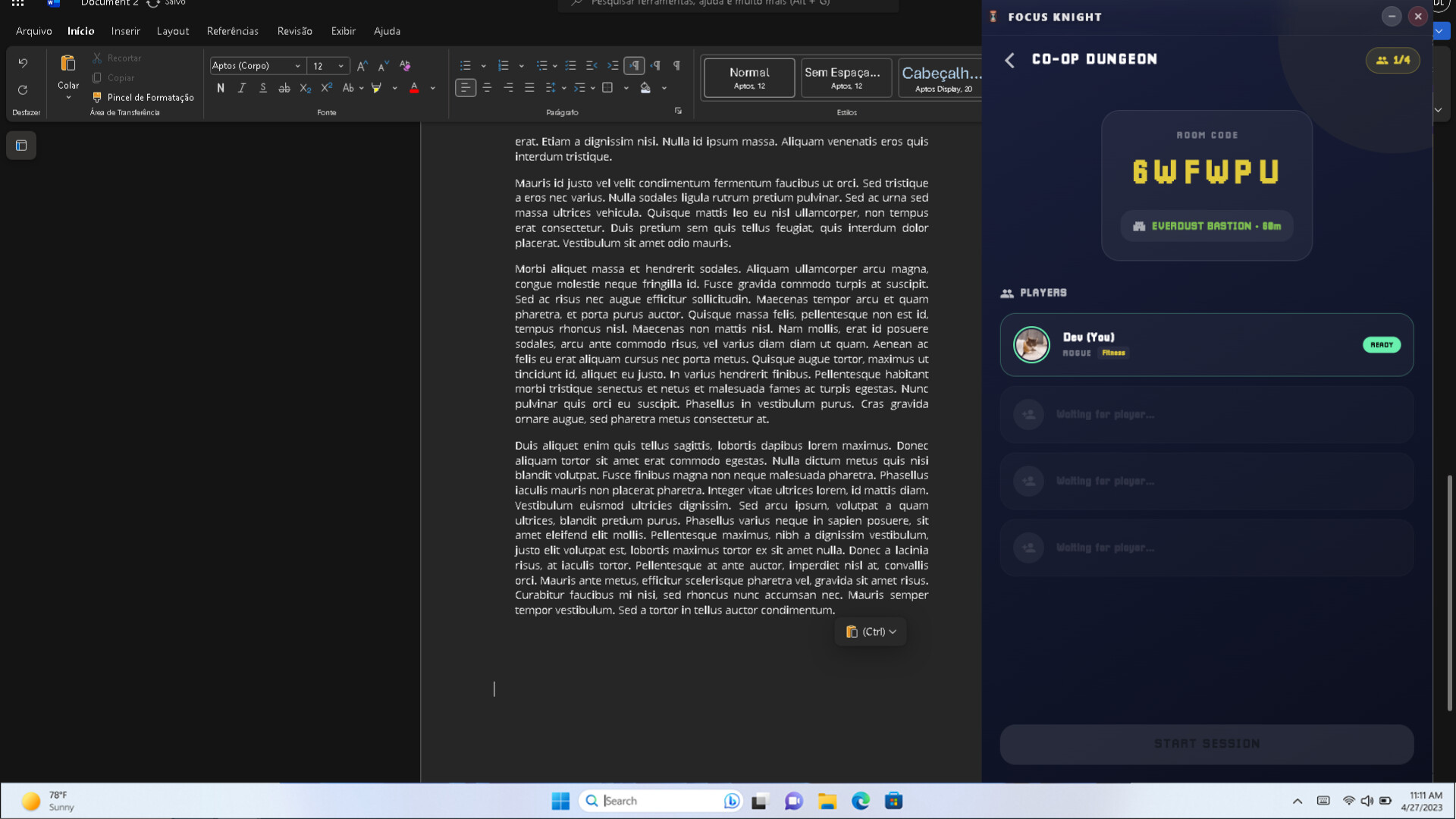Viewport: 1456px width, 819px height.
Task: Switch to the Inserir ribbon tab
Action: (x=125, y=31)
